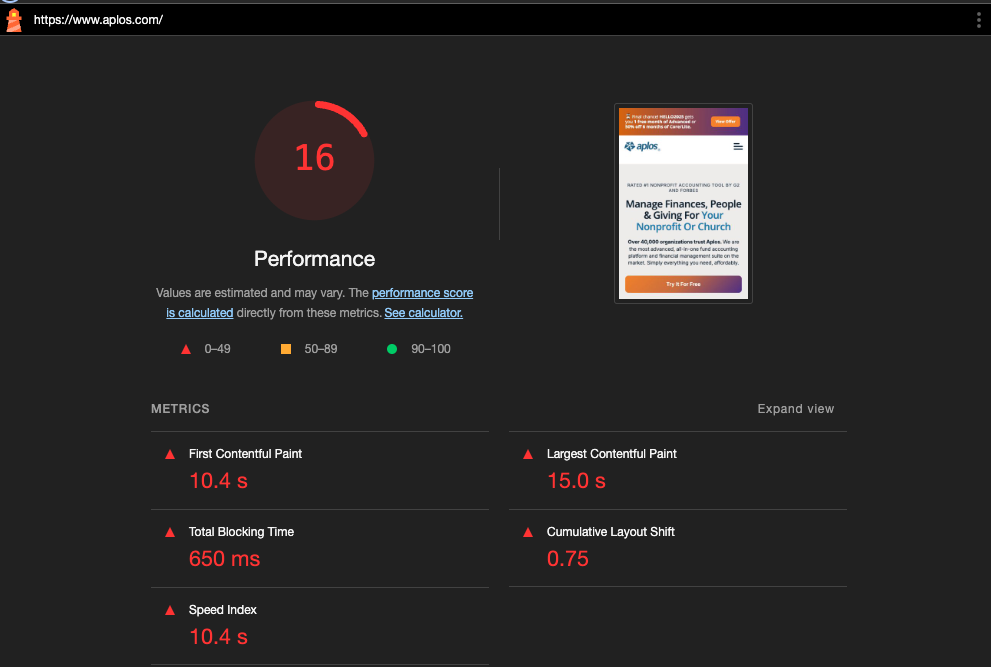Click the First Contentful Paint label
This screenshot has width=991, height=667.
(245, 454)
